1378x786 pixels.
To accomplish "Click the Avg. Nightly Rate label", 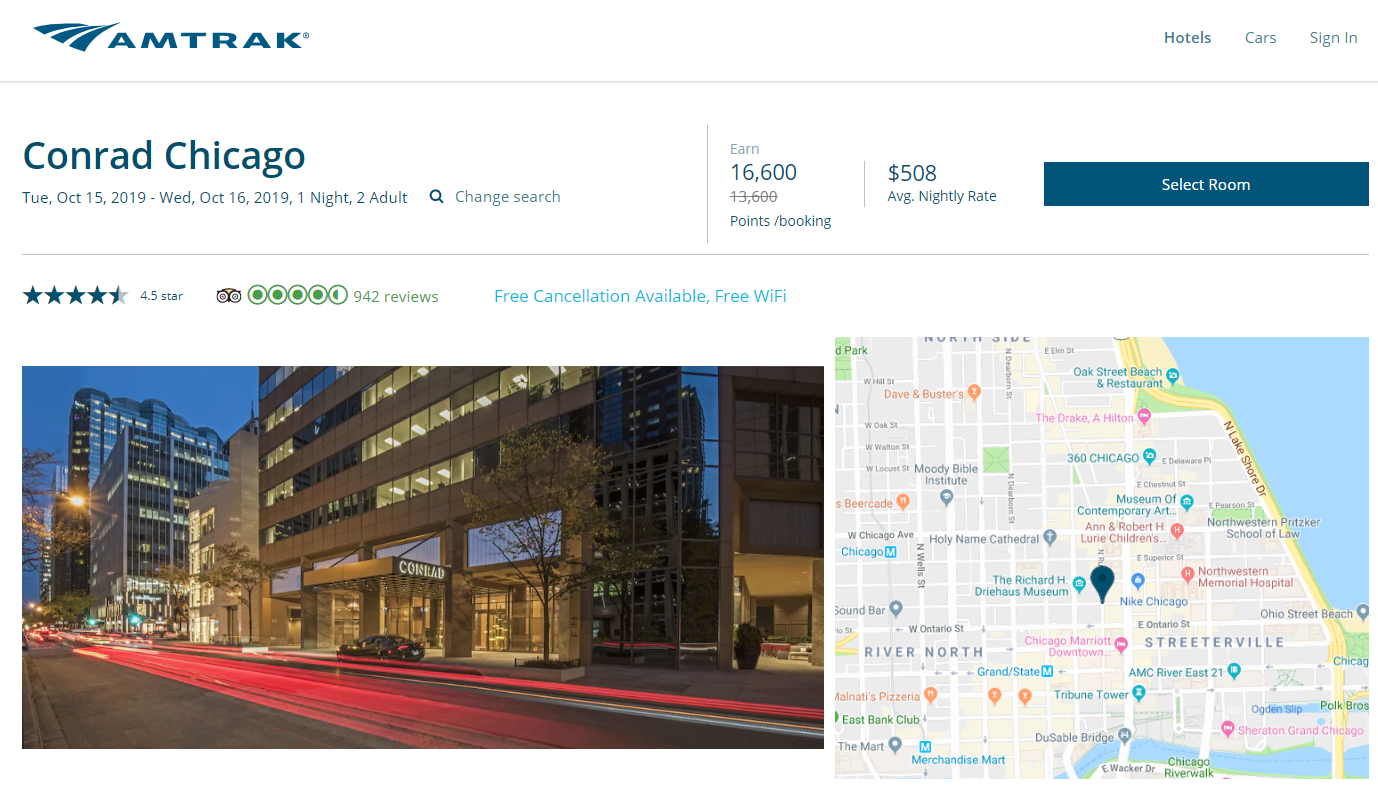I will coord(942,196).
